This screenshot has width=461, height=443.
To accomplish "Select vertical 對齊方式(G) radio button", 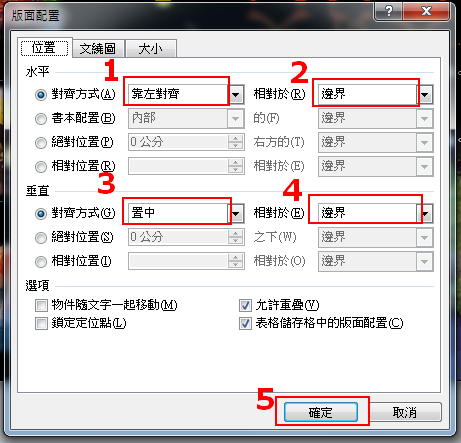I will point(41,214).
